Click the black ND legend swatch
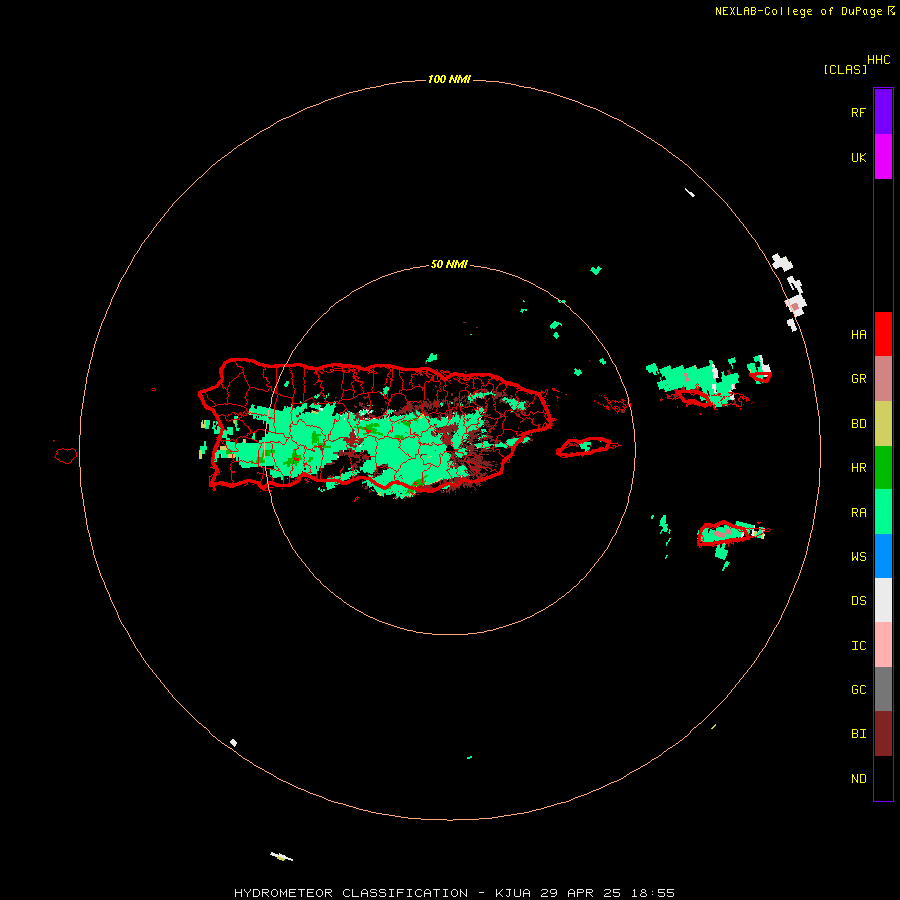Screen dimensions: 900x900 tap(883, 778)
